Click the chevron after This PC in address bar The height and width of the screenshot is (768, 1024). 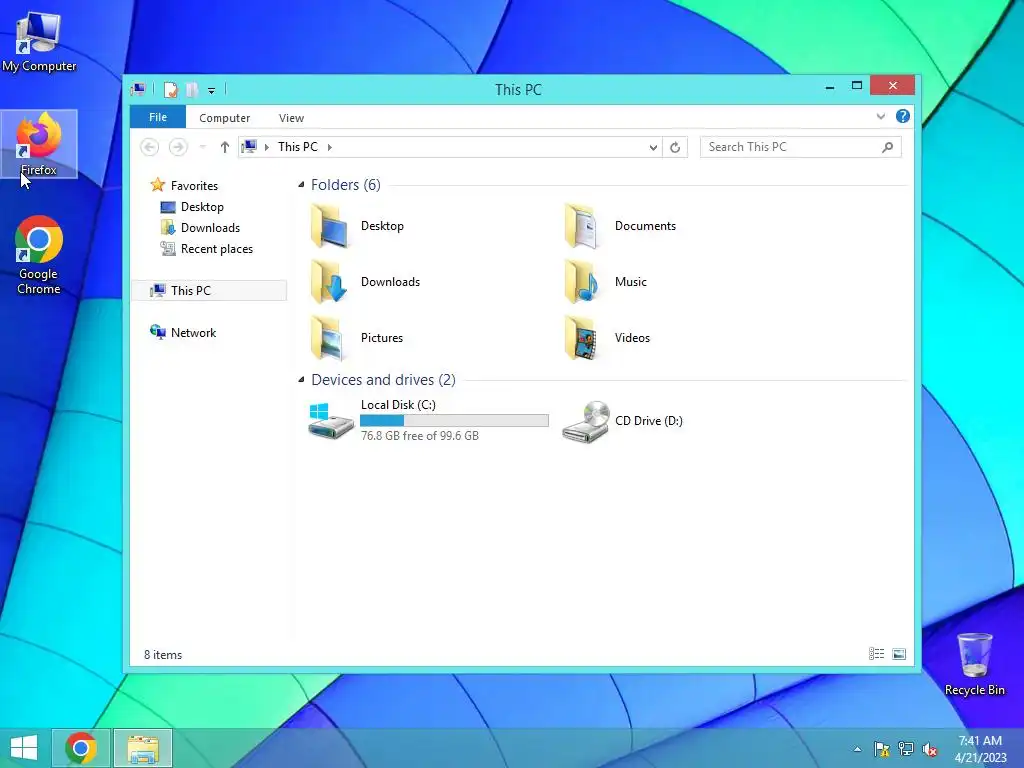point(330,147)
